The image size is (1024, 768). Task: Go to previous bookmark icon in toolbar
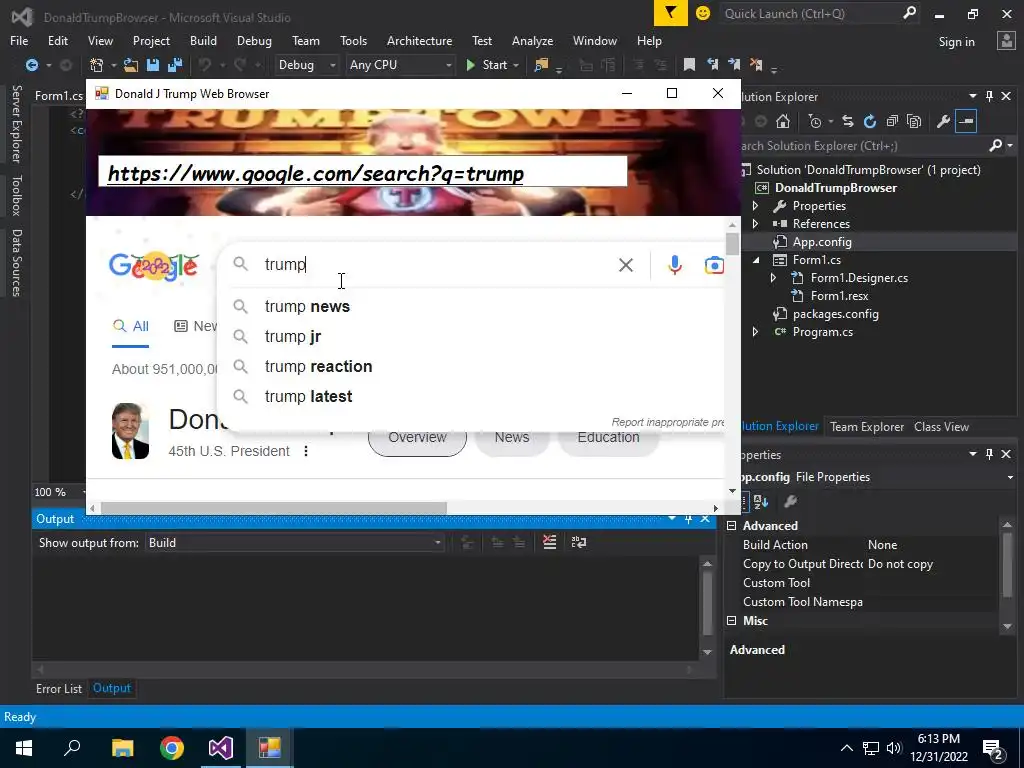[712, 65]
